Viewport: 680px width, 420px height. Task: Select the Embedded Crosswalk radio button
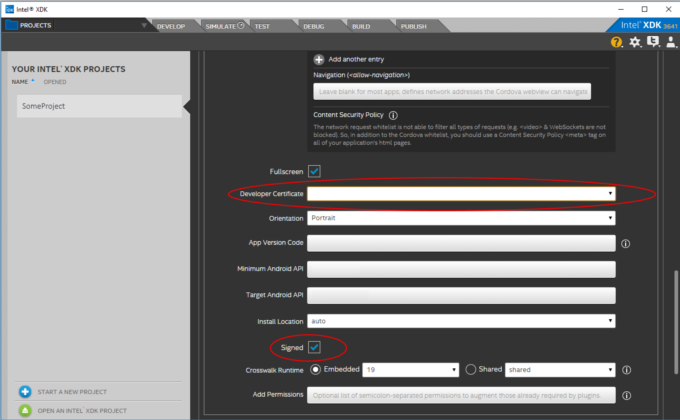[315, 369]
